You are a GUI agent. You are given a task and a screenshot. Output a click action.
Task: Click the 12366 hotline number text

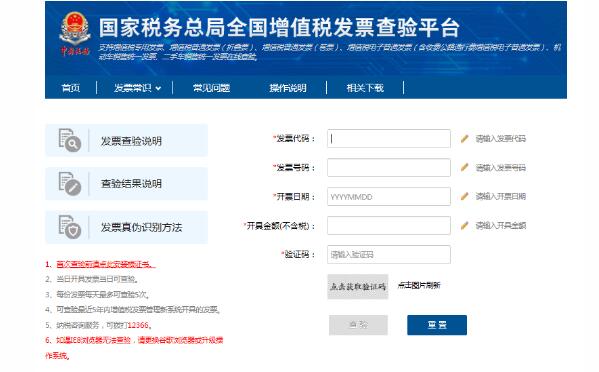138,325
